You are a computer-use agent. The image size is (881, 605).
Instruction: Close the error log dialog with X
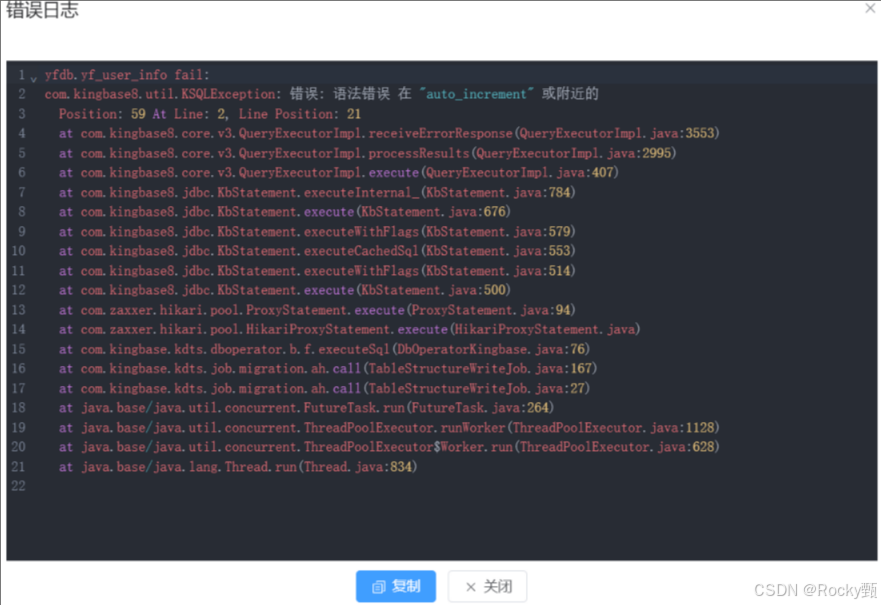[x=870, y=8]
